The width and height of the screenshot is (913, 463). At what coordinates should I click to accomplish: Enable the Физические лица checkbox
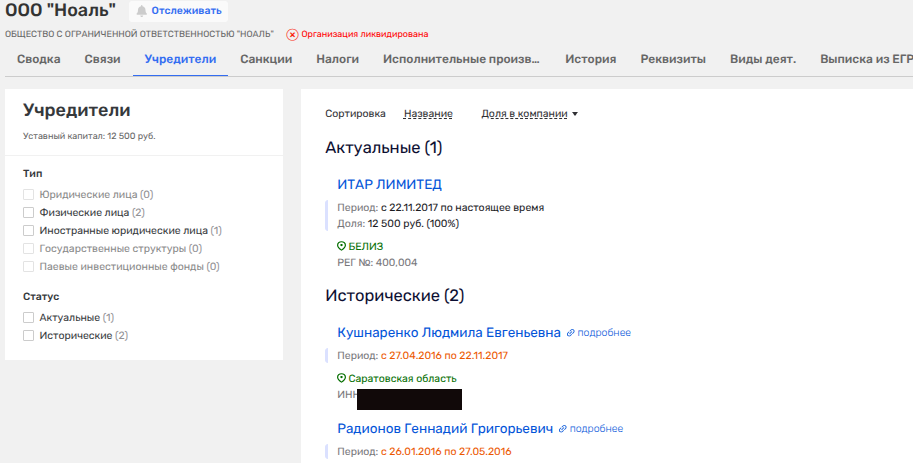pyautogui.click(x=29, y=213)
